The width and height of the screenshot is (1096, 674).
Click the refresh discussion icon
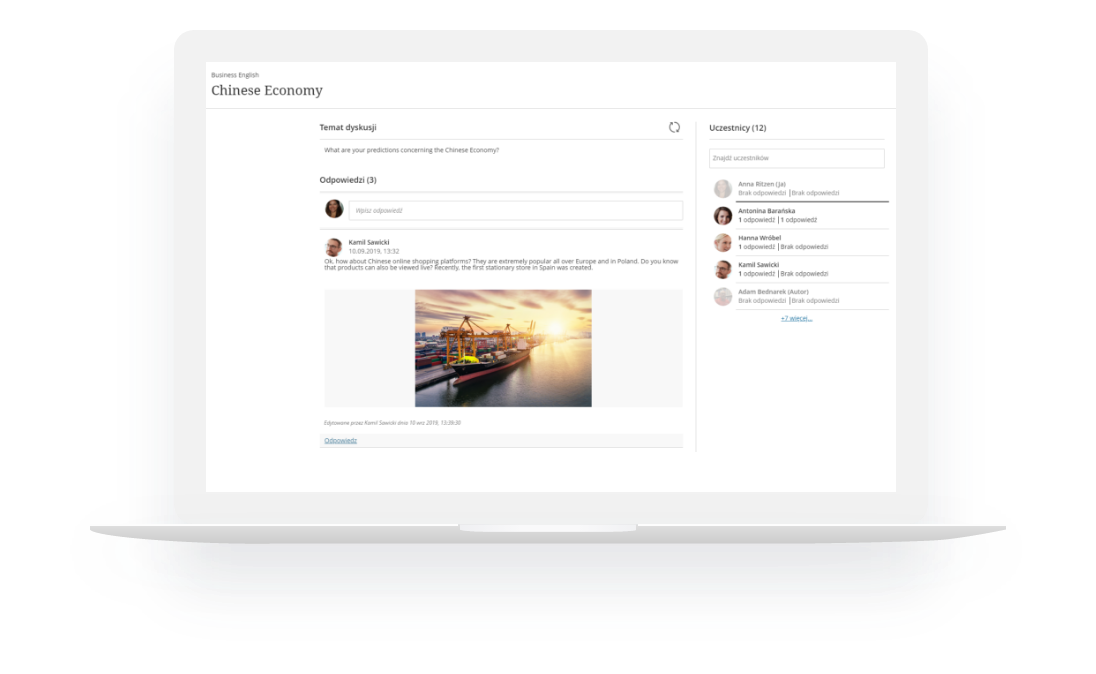pos(674,127)
